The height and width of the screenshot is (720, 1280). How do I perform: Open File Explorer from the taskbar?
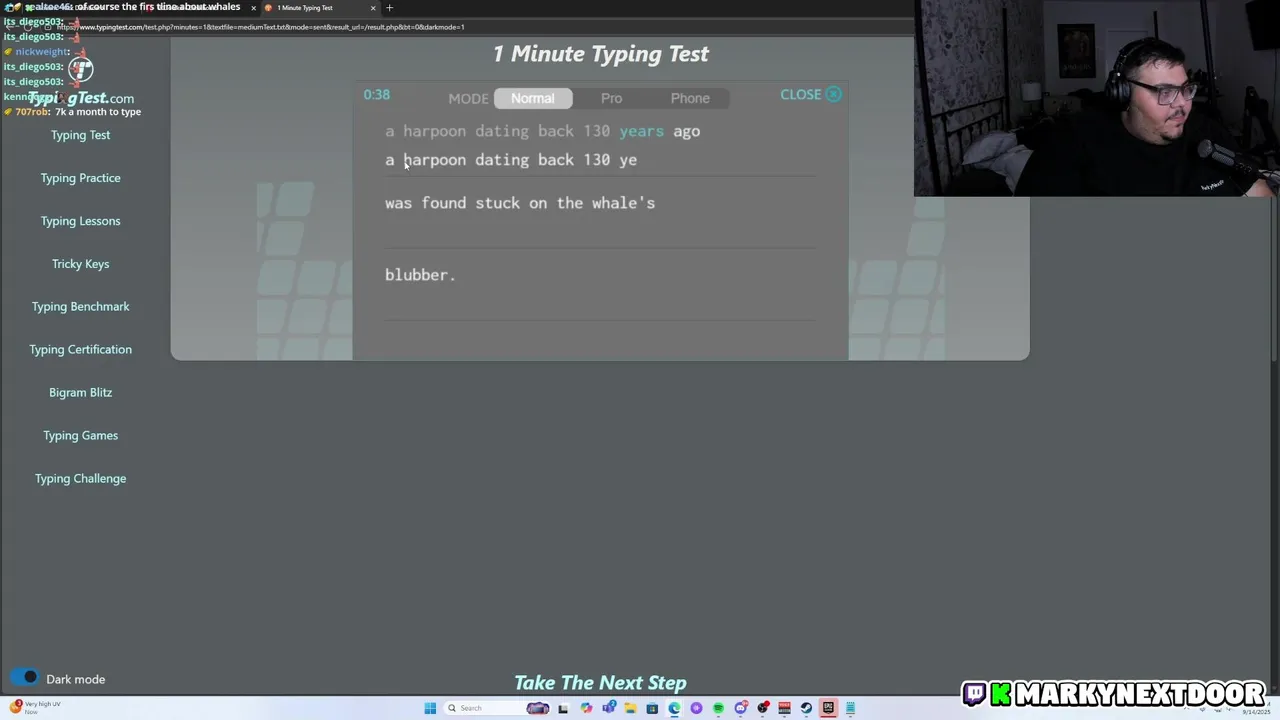(x=630, y=708)
